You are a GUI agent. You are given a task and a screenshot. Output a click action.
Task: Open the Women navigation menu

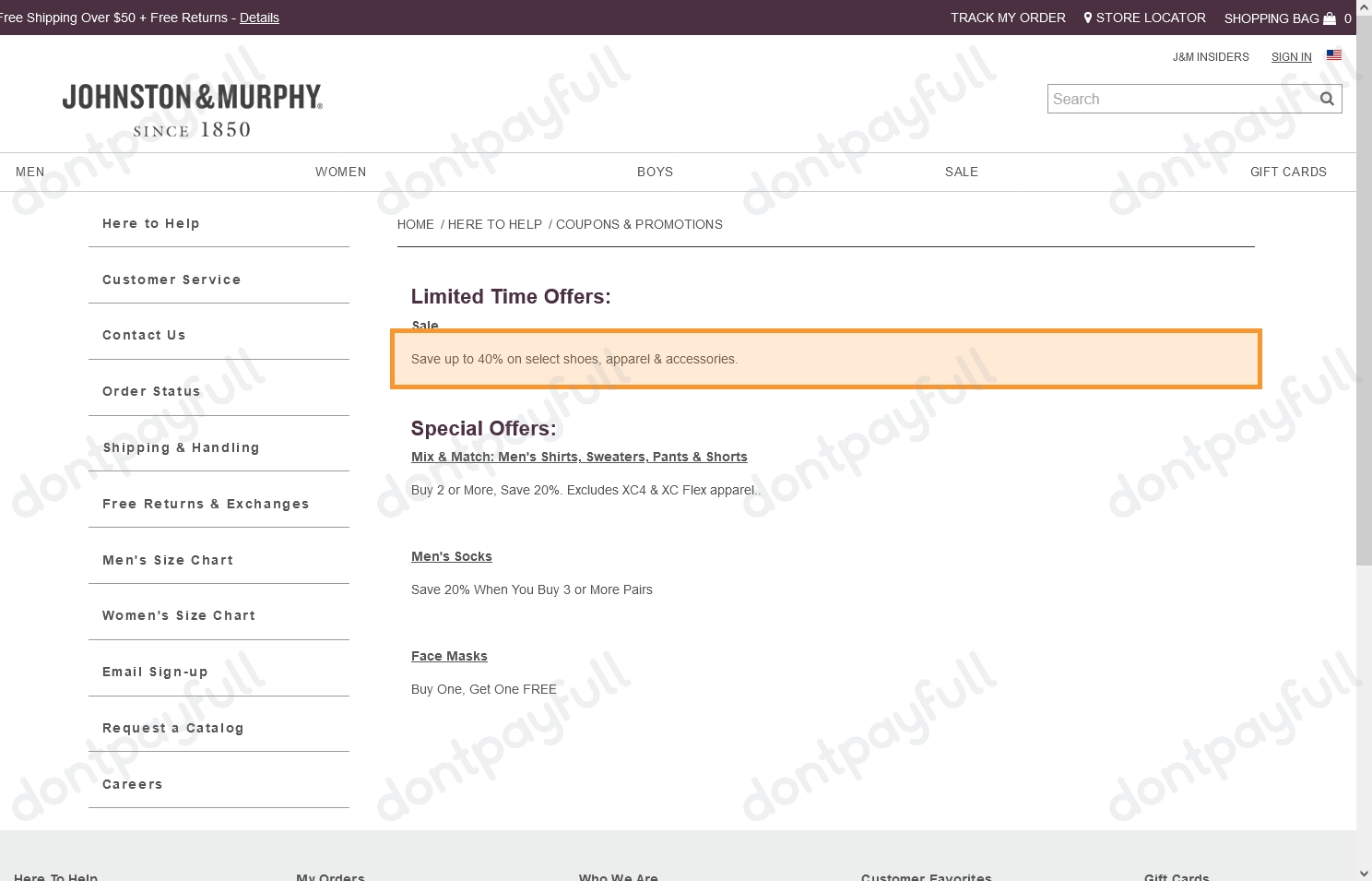tap(341, 172)
